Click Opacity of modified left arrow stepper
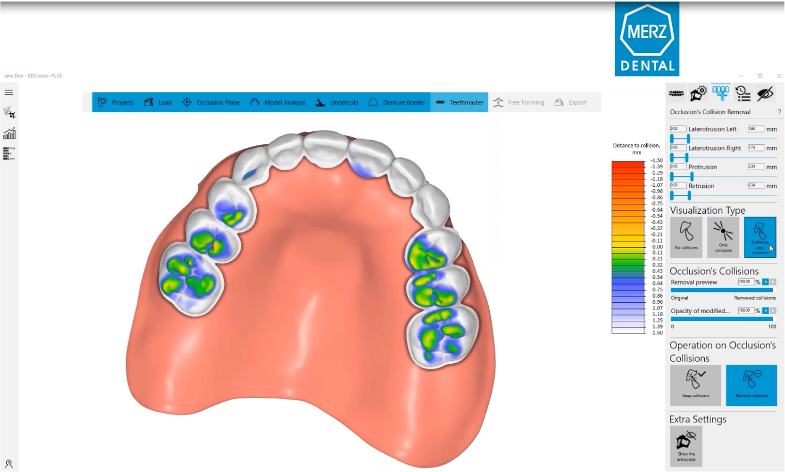Screen dimensions: 785x472 coord(764,311)
